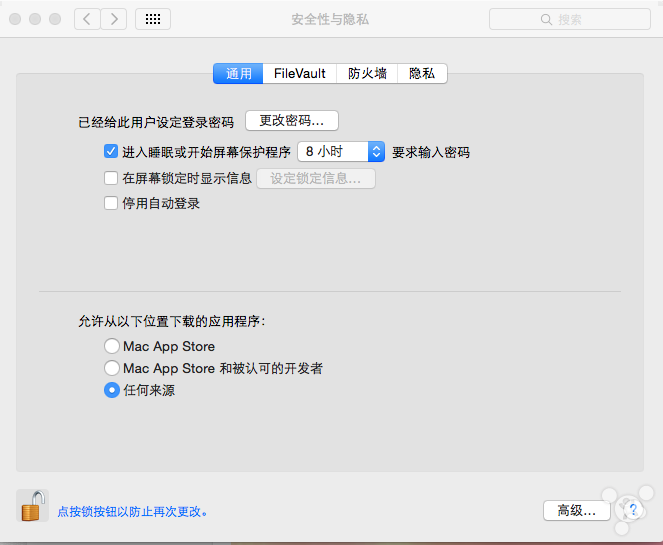
Task: Go back with the left arrow button
Action: 87,19
